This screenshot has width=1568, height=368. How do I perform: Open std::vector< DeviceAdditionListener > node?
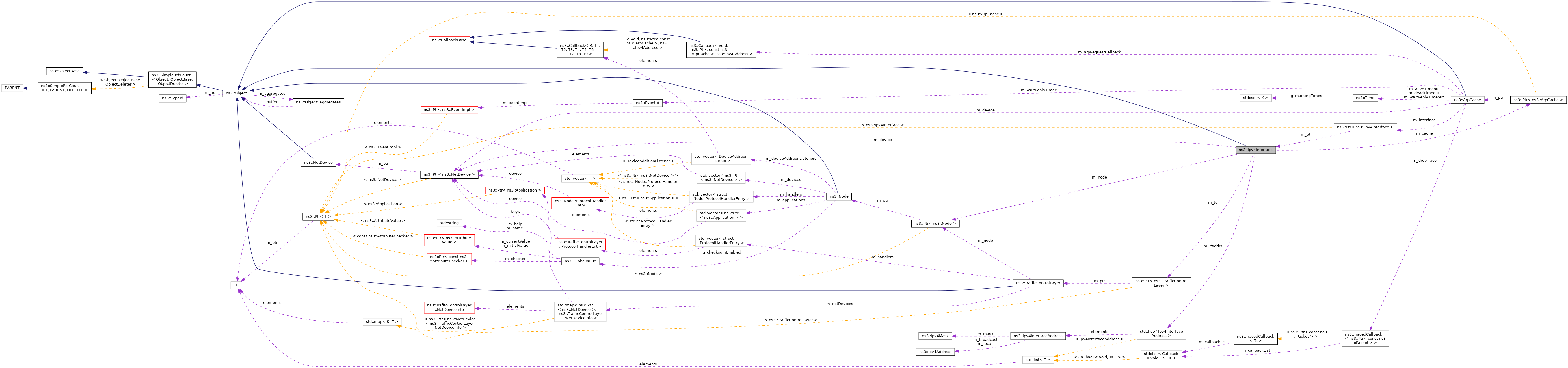tap(721, 159)
